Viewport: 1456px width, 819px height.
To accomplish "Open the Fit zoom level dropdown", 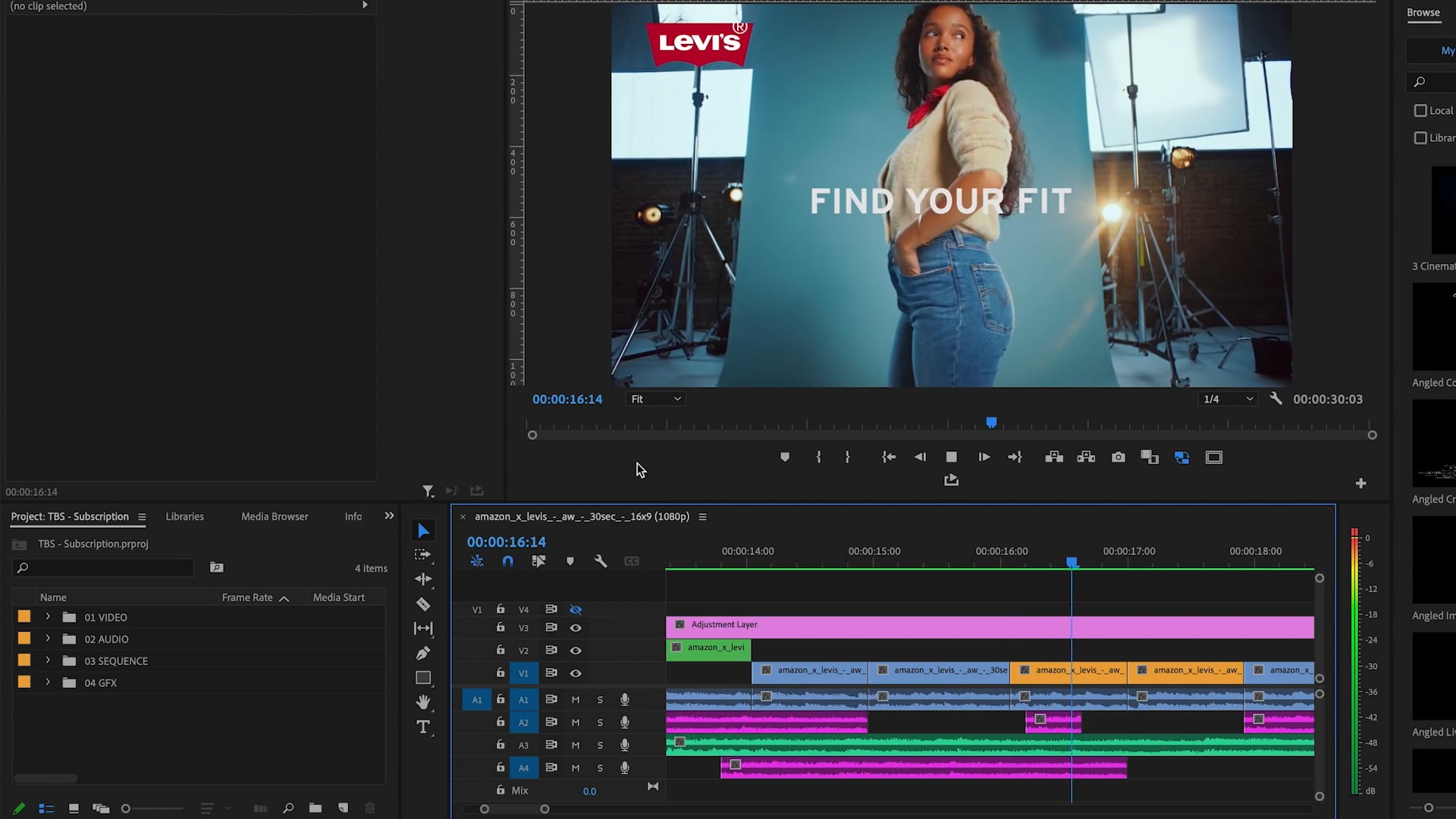I will pos(656,399).
